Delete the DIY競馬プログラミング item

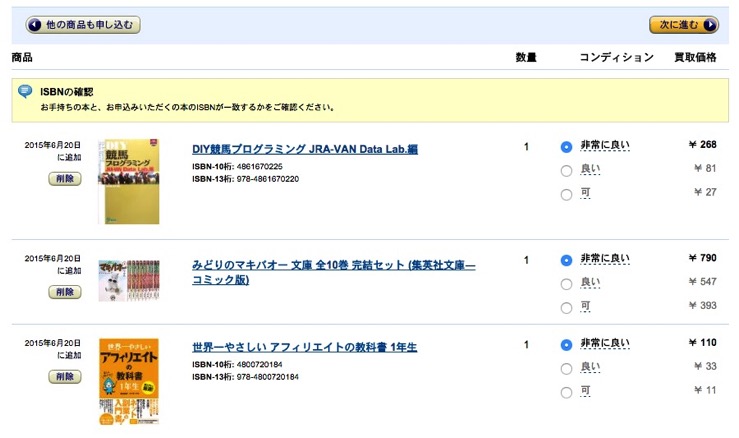point(65,179)
